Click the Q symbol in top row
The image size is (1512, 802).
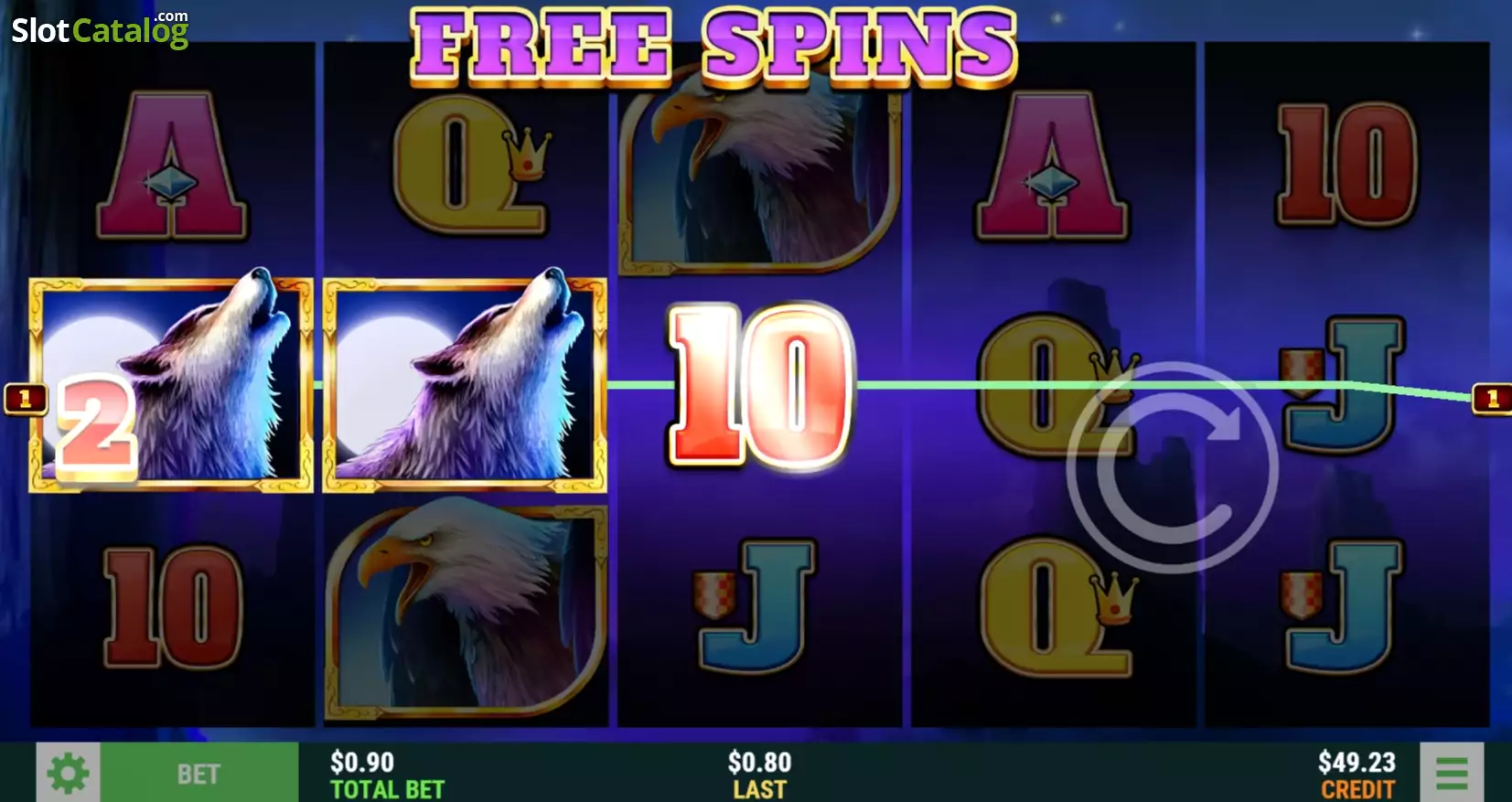point(470,165)
